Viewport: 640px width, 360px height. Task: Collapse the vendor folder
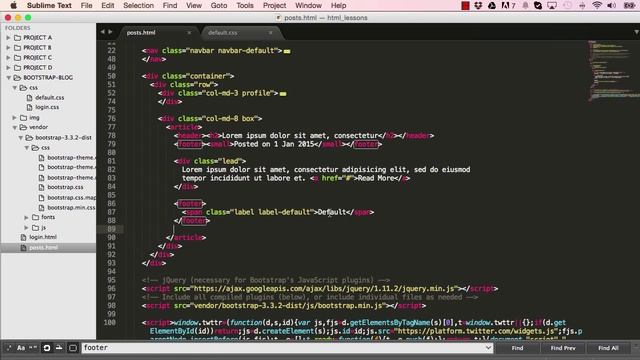coord(14,127)
